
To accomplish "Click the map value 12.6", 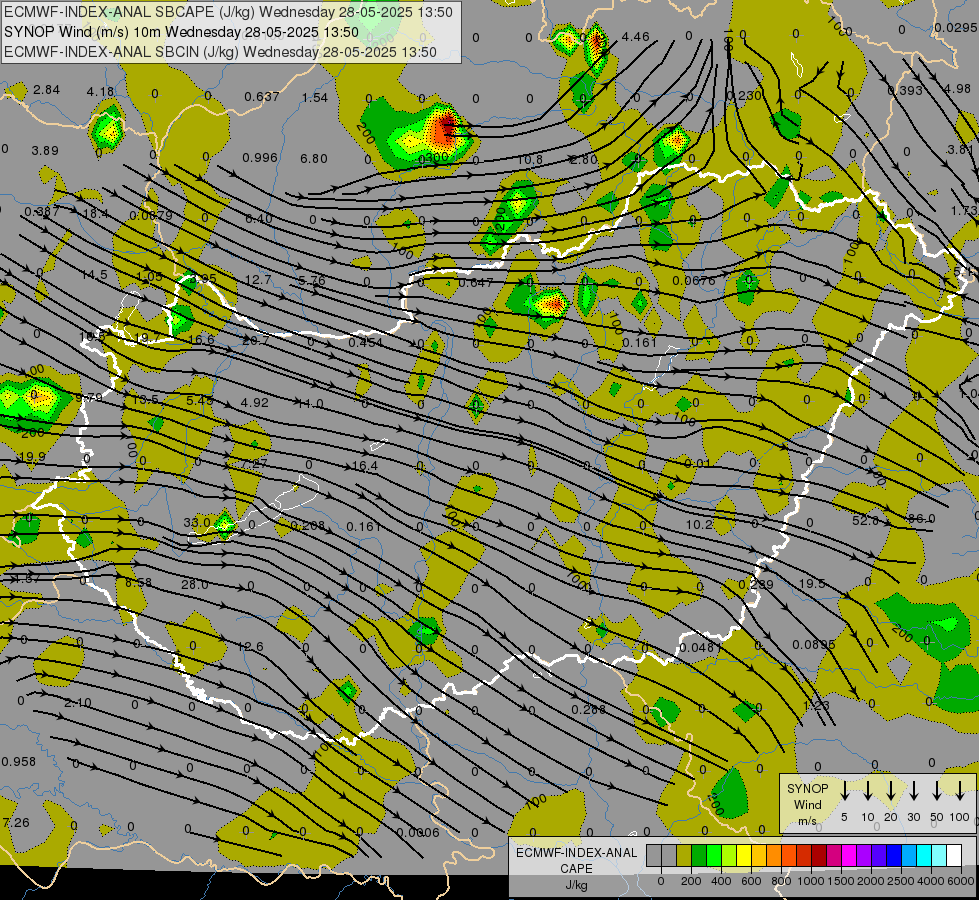I will click(250, 647).
